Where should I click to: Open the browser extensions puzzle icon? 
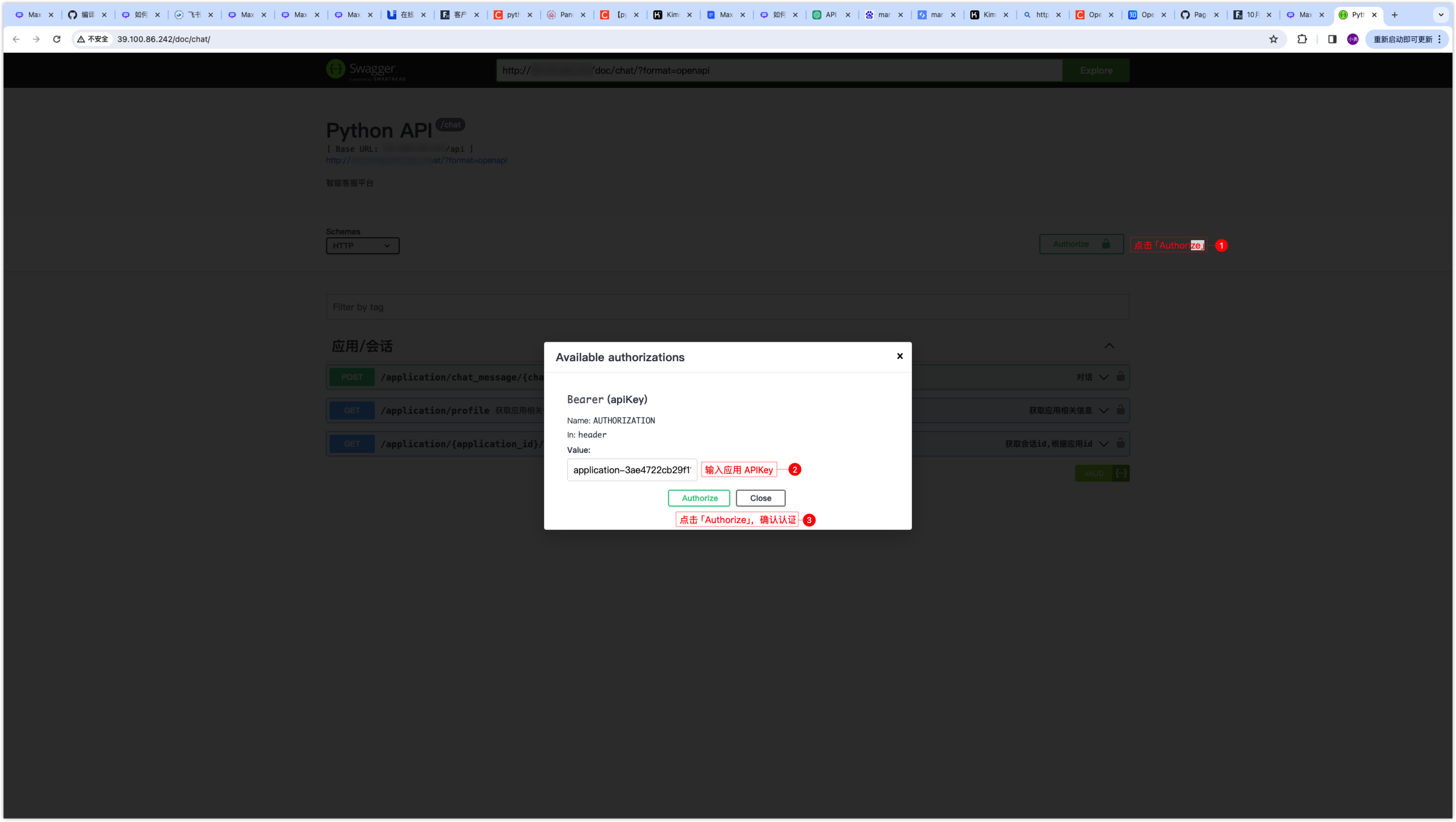[1303, 39]
